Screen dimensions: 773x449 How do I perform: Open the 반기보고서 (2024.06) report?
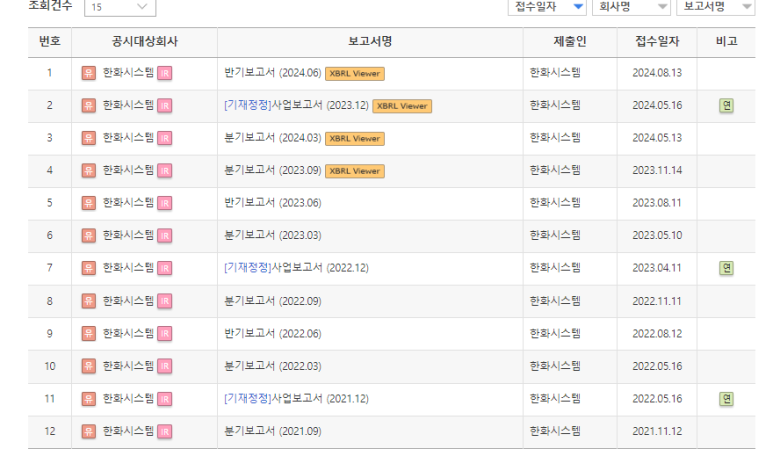click(x=273, y=73)
